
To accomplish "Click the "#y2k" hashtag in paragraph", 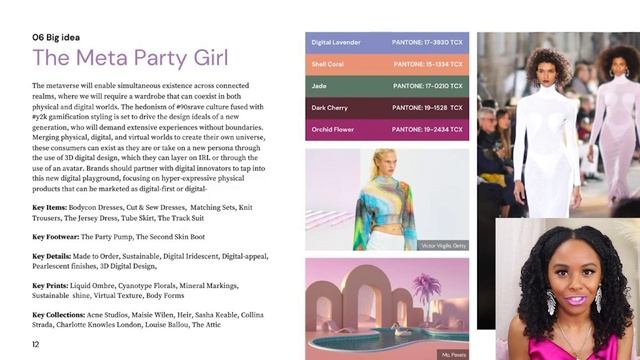I will [x=40, y=117].
